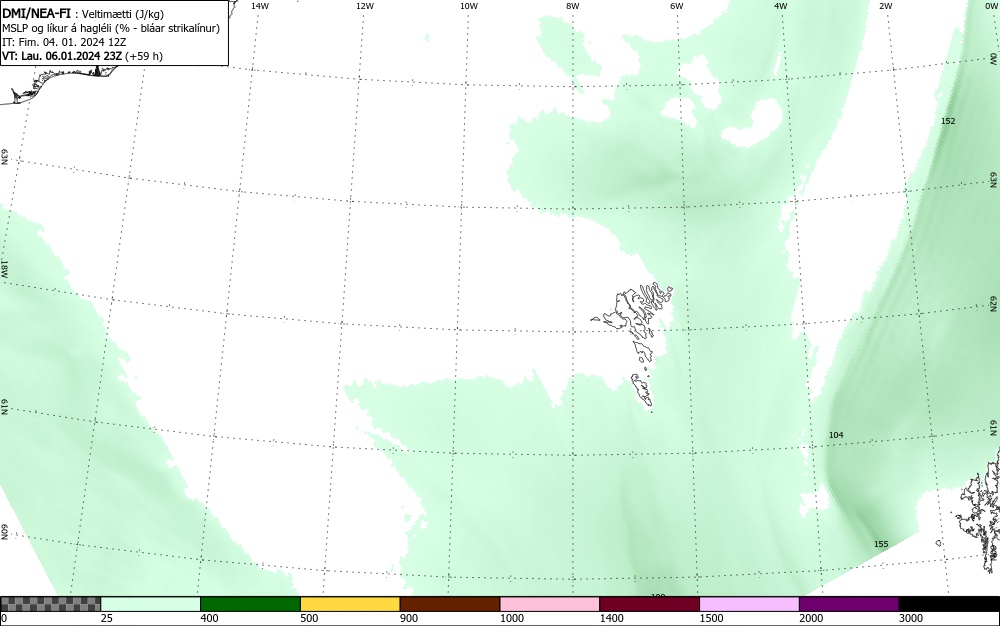The width and height of the screenshot is (1000, 626).
Task: Click the purple 2000–3000 legend swatch
Action: pyautogui.click(x=849, y=604)
